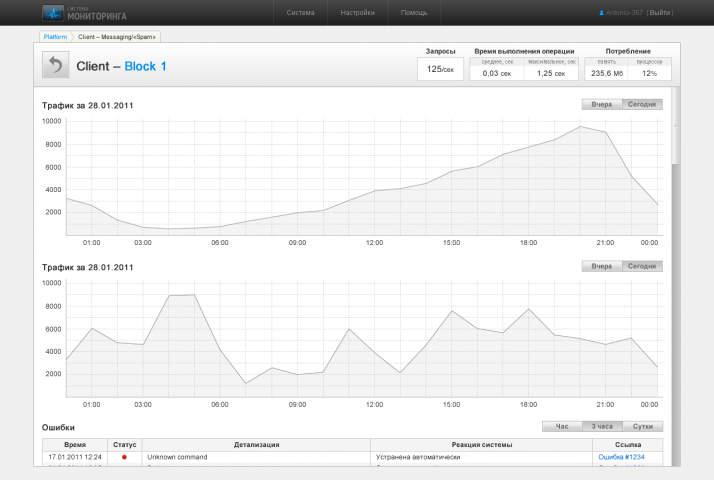Image resolution: width=714 pixels, height=480 pixels.
Task: Go to Platform breadcrumb
Action: pos(55,37)
